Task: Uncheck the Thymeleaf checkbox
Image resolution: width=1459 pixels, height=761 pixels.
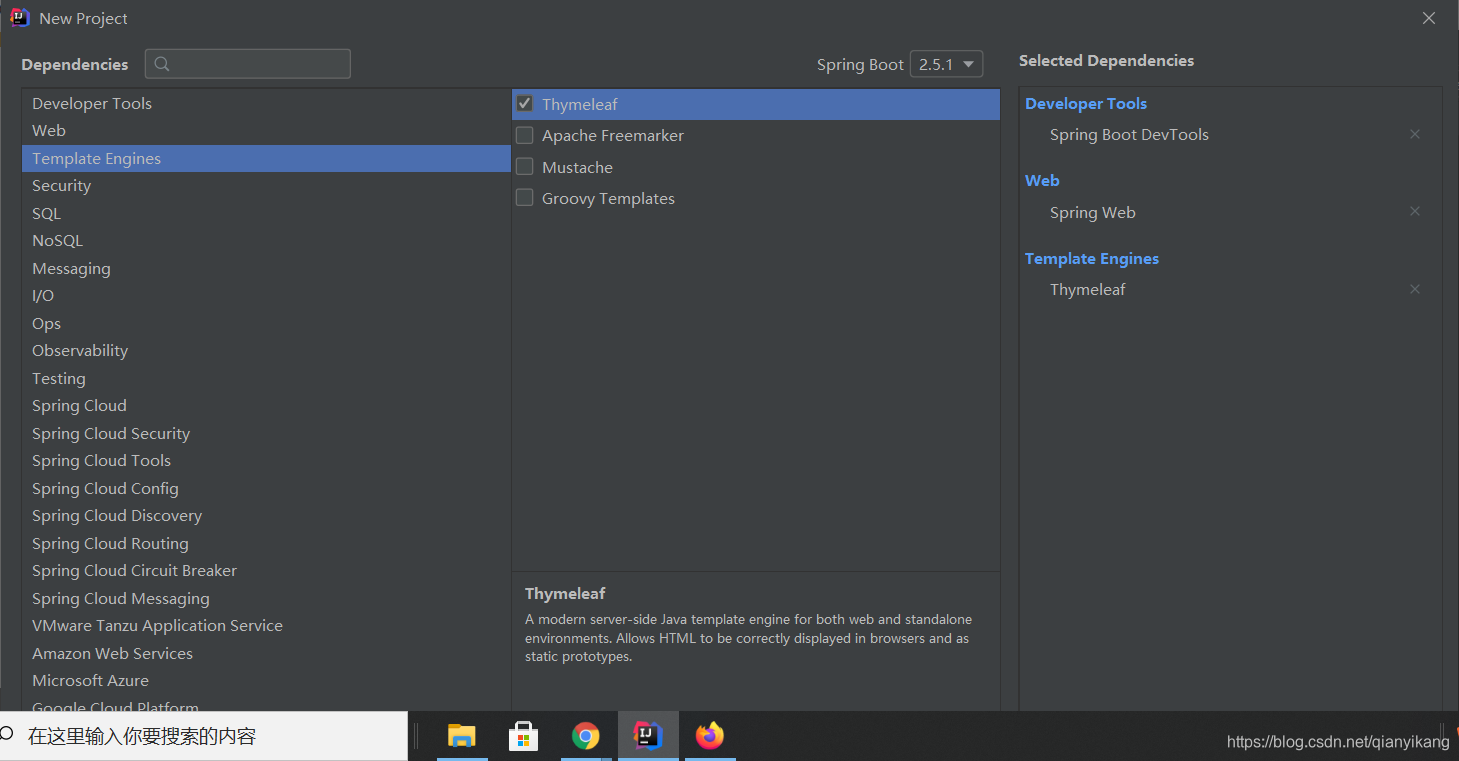Action: coord(524,103)
